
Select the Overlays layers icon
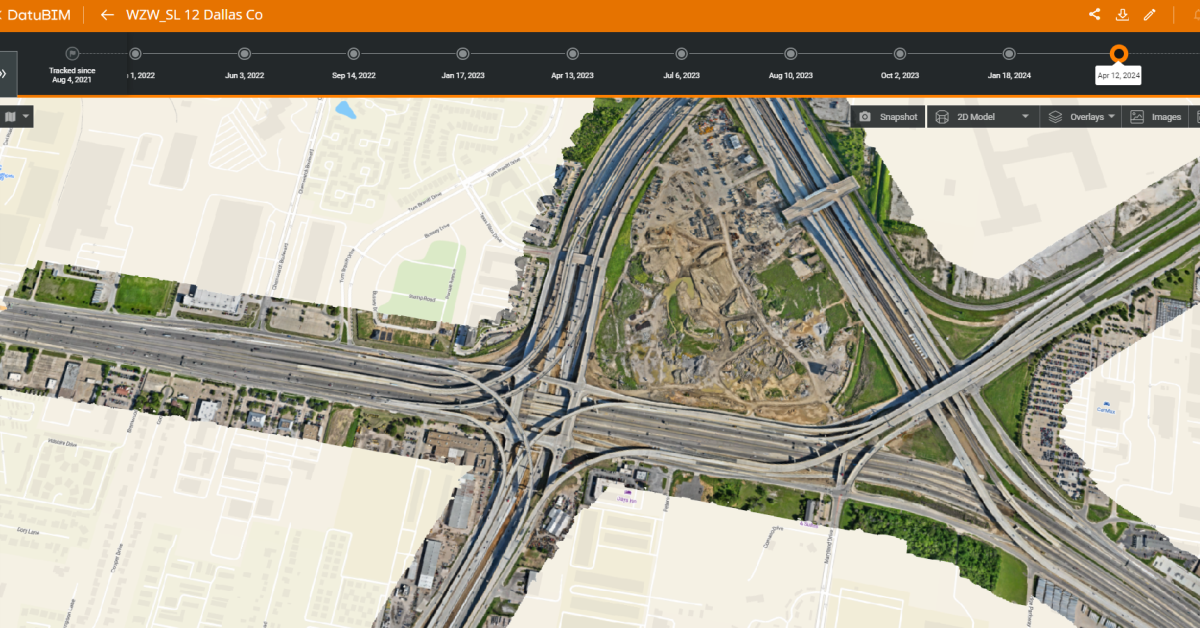point(1057,116)
